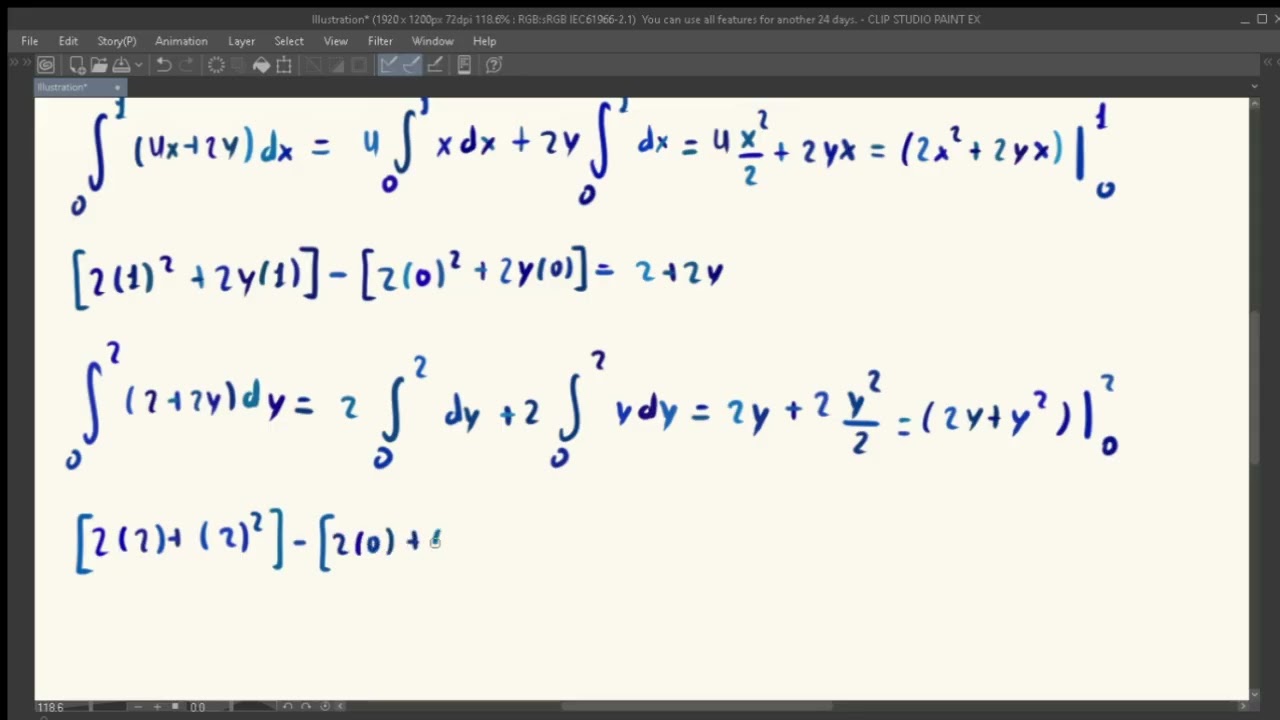Expand the Save options dropdown arrow
Image resolution: width=1280 pixels, height=720 pixels.
click(139, 65)
